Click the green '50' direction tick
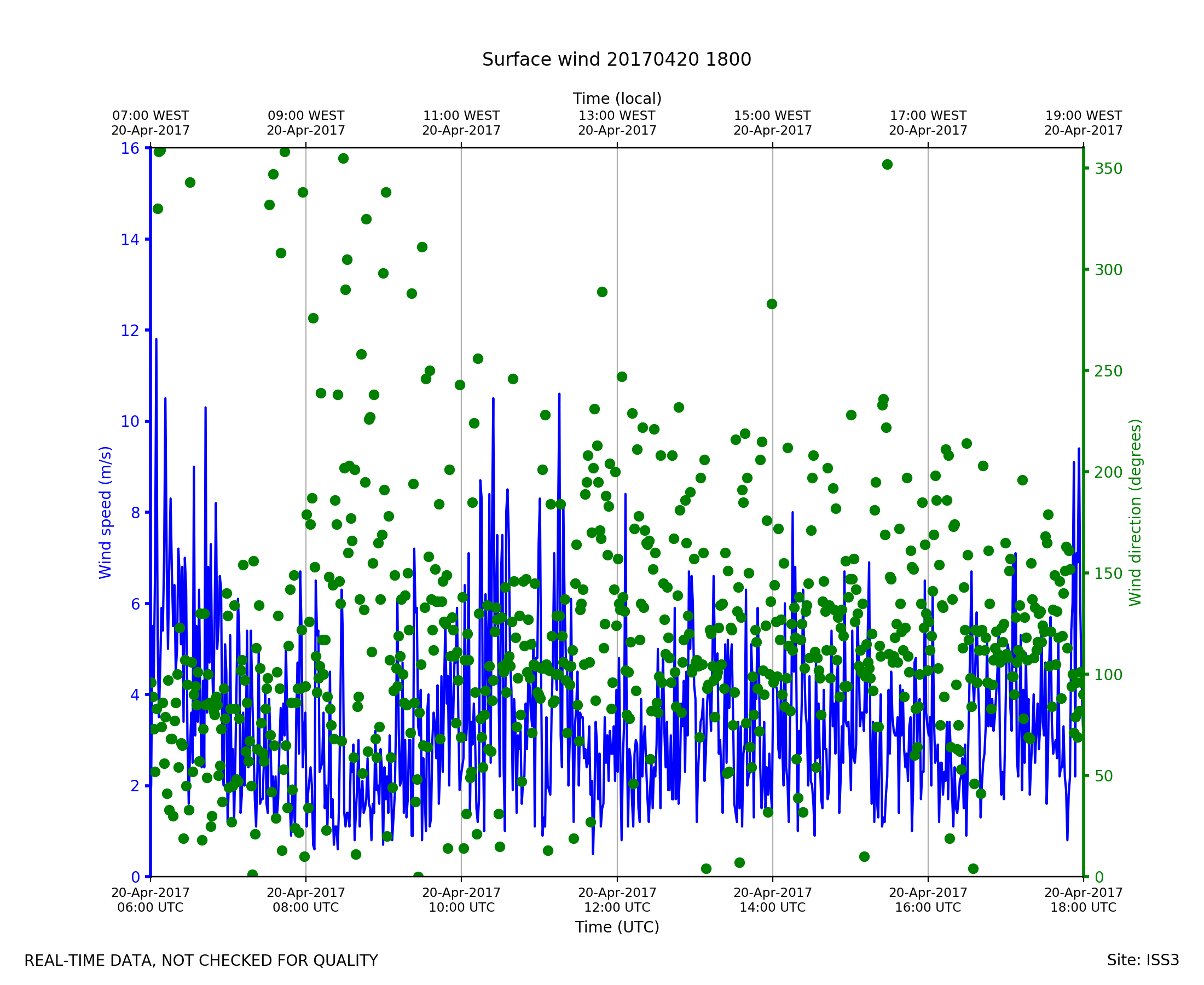This screenshot has height=985, width=1204. [x=1103, y=776]
